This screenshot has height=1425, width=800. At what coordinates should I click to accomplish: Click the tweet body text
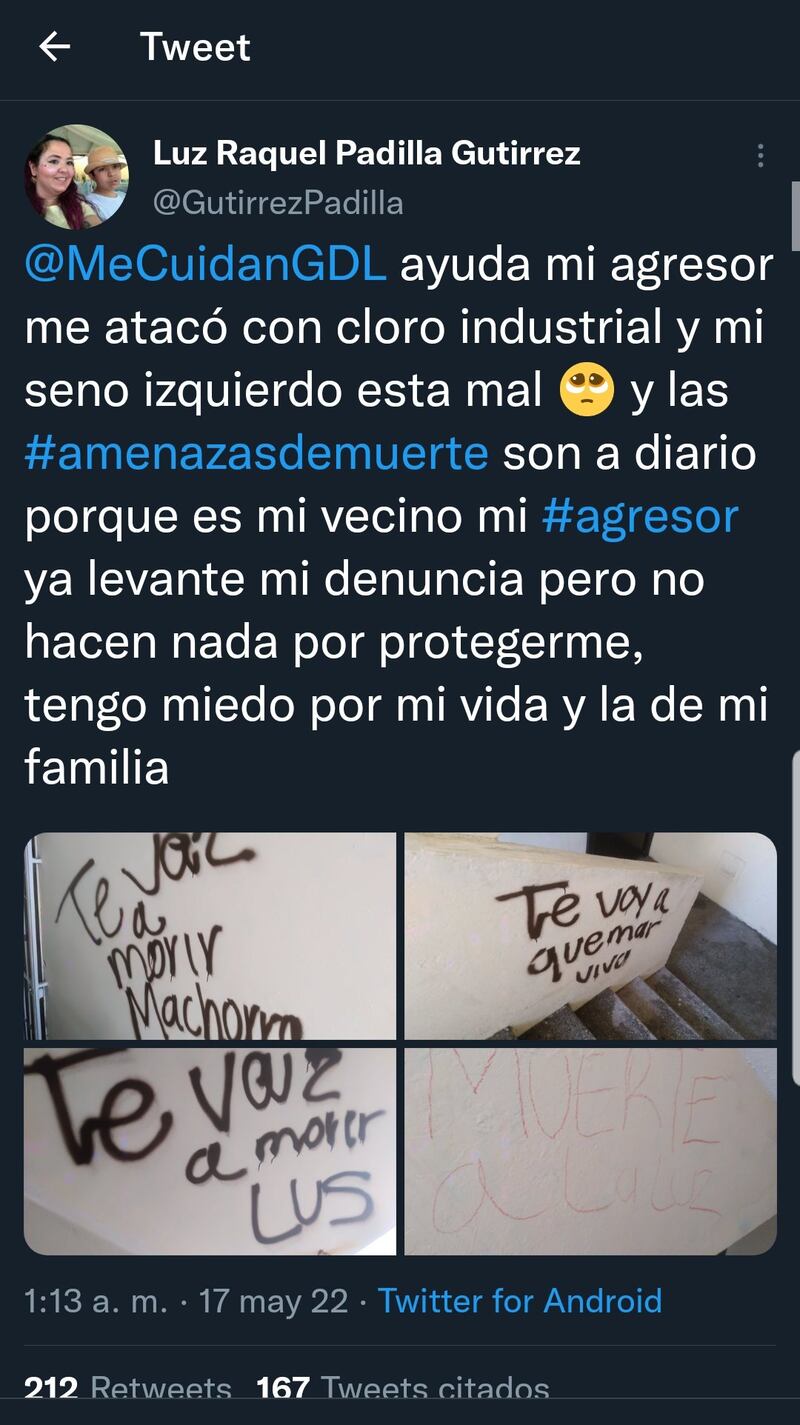[x=399, y=517]
